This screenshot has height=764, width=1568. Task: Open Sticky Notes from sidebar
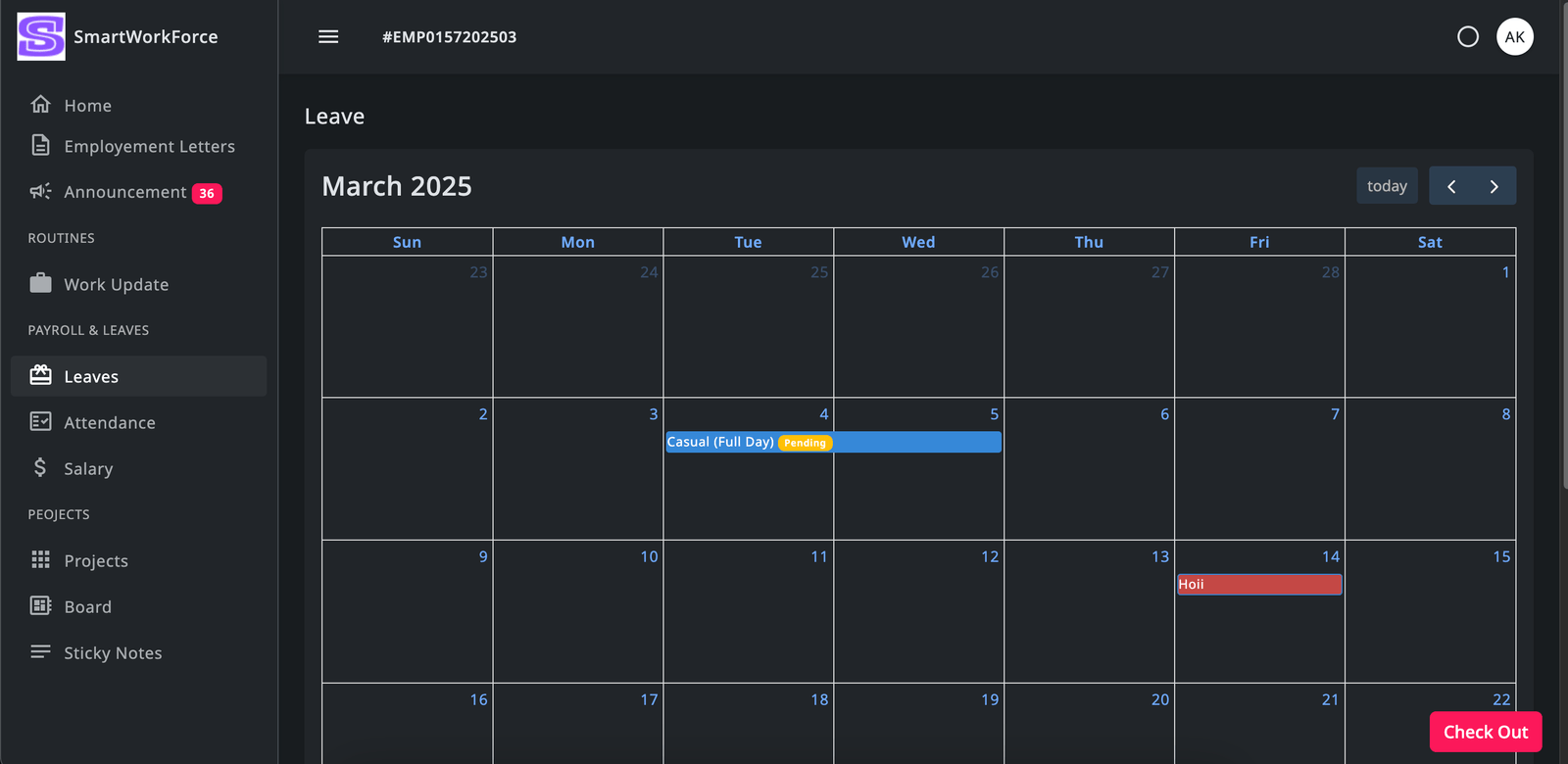point(113,653)
